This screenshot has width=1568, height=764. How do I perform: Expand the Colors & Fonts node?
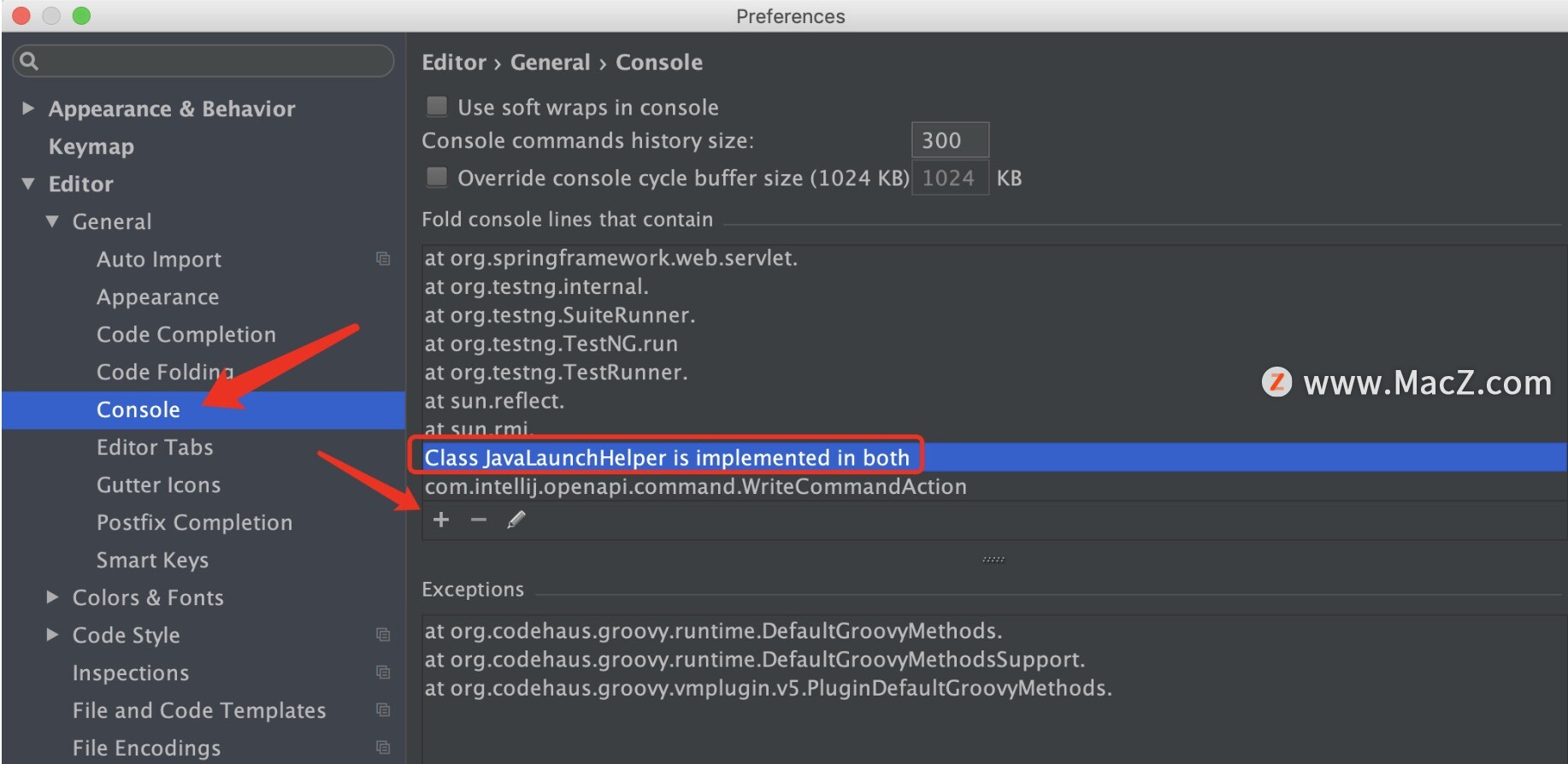pos(52,597)
